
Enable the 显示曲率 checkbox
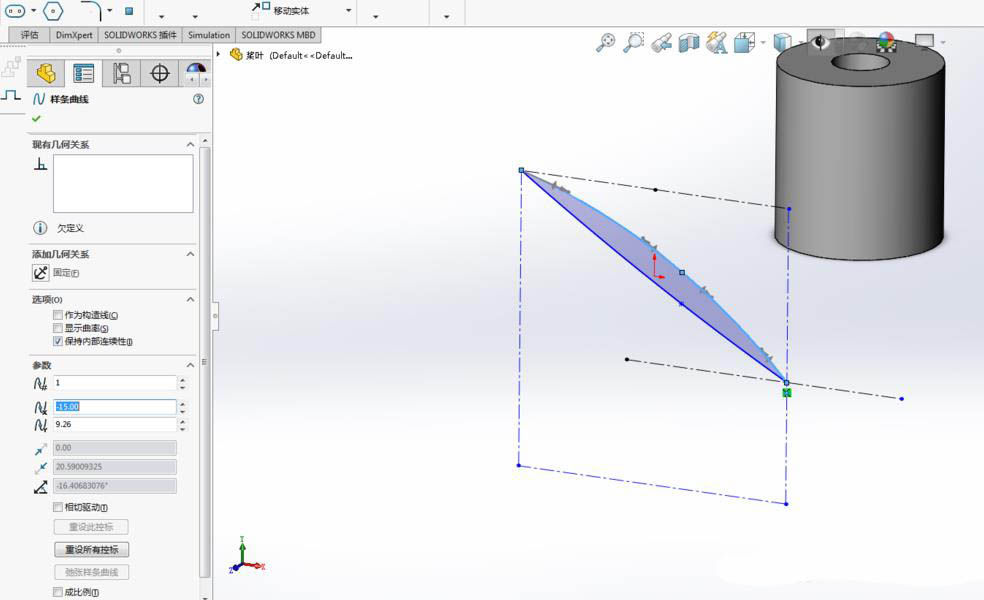click(x=57, y=327)
